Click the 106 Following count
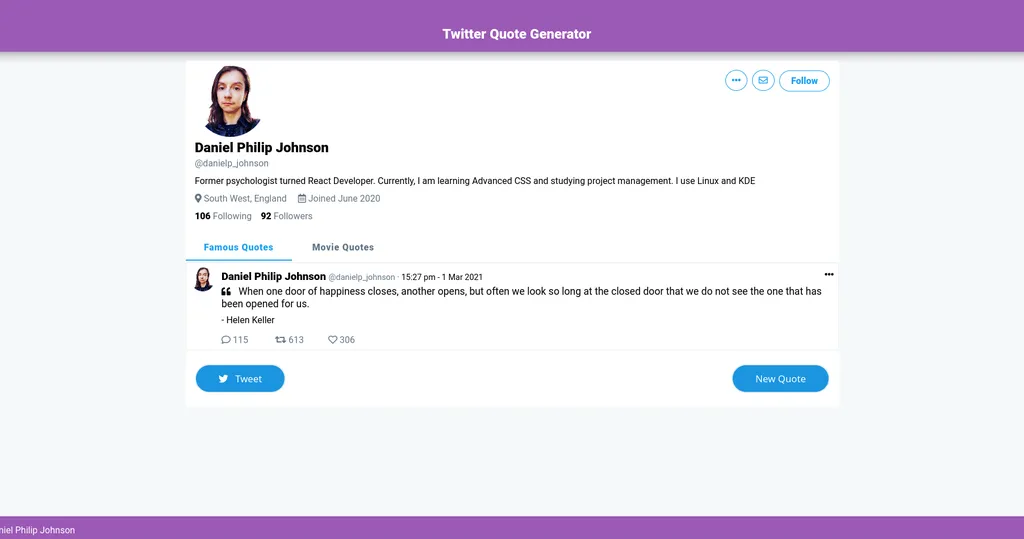Screen dimensions: 1024x539 tap(223, 216)
